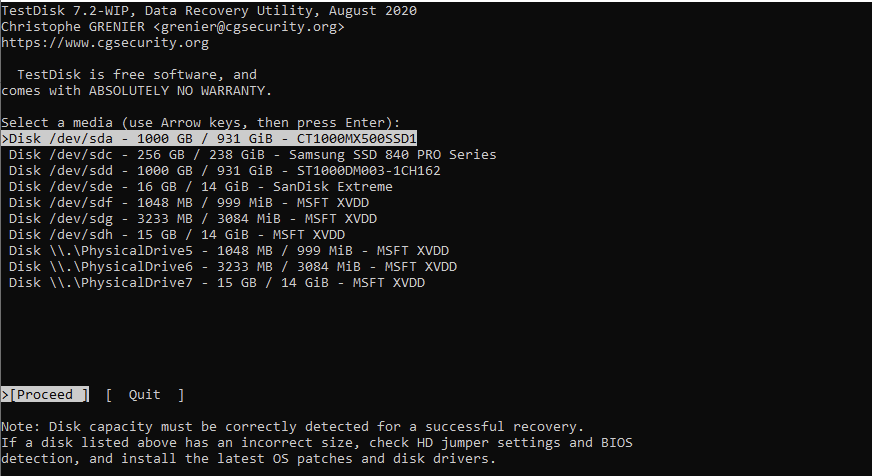
Task: Select the PhysicalDrive5 disk entry
Action: point(228,251)
